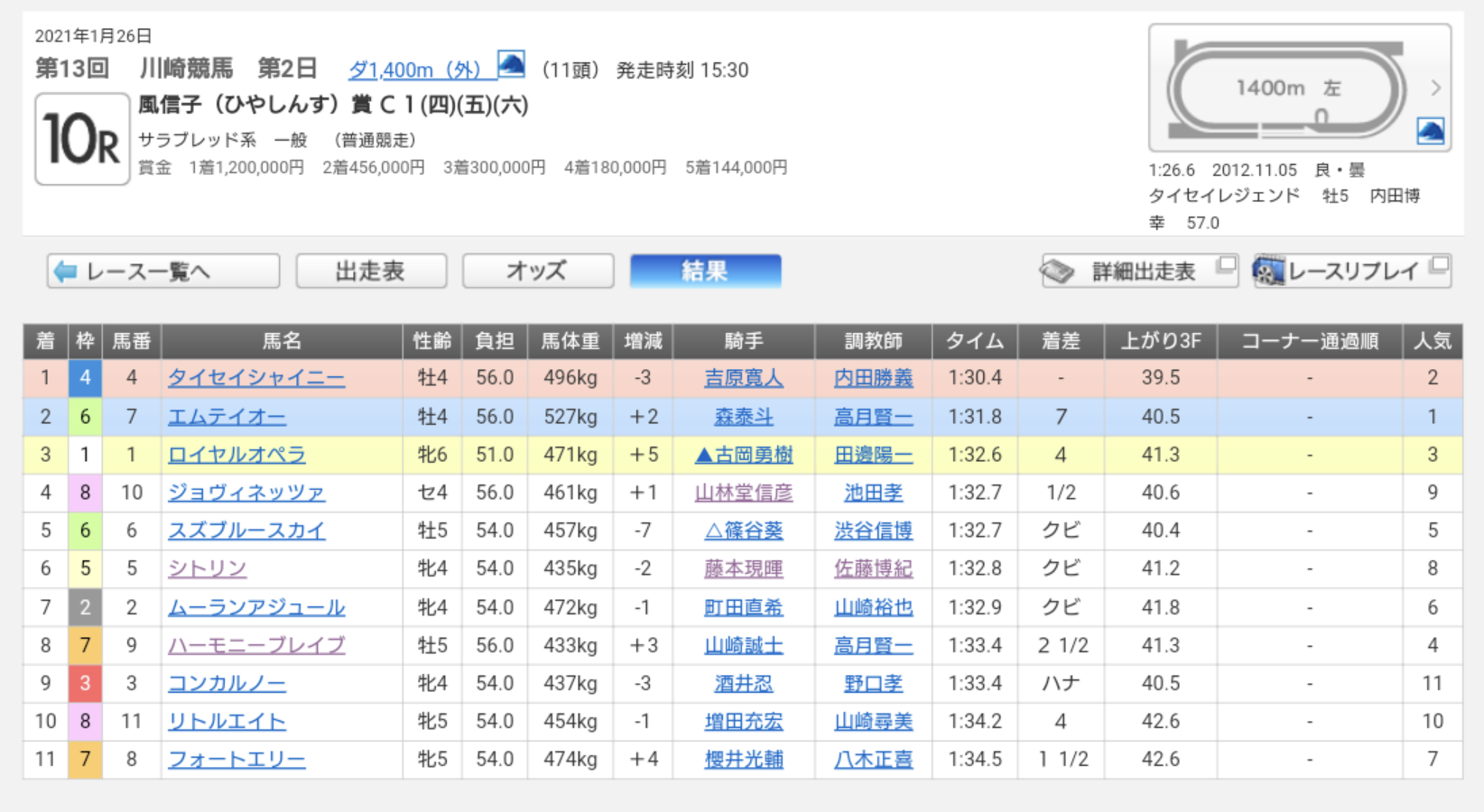Open jockey △篠谷葵
This screenshot has height=812, width=1484.
coord(744,531)
